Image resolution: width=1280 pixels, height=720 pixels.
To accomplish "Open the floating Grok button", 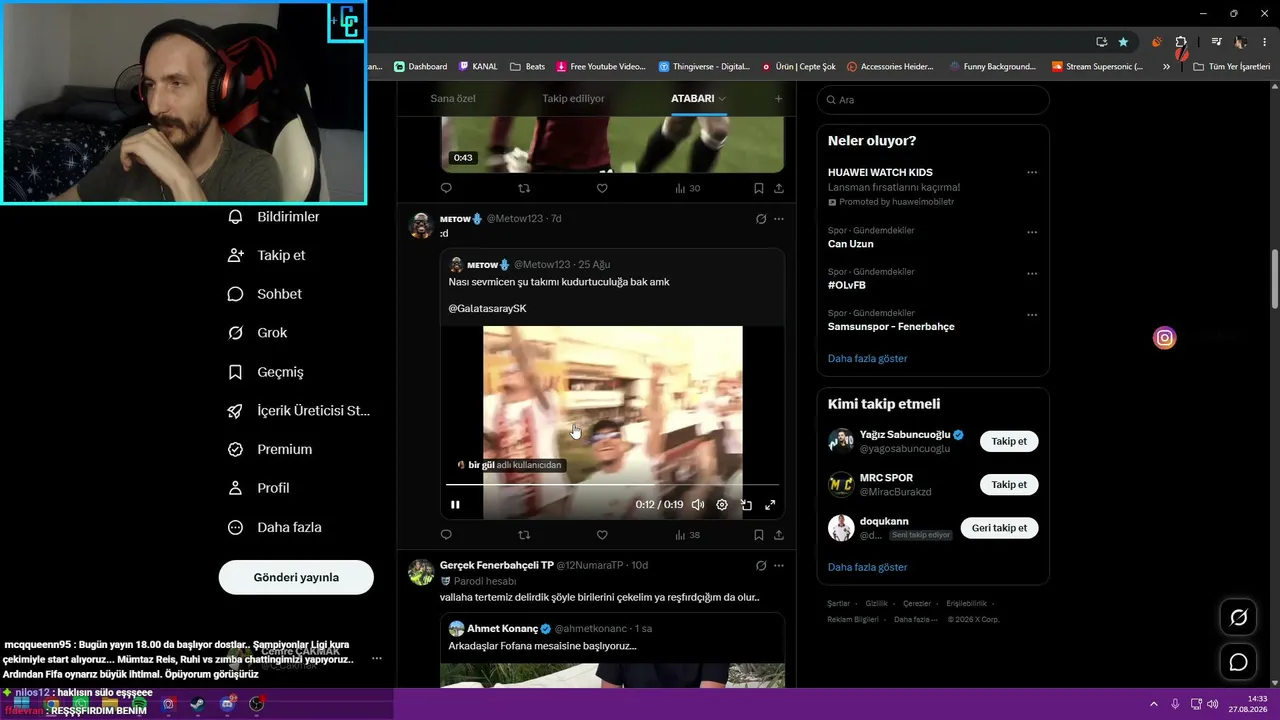I will [x=1238, y=618].
